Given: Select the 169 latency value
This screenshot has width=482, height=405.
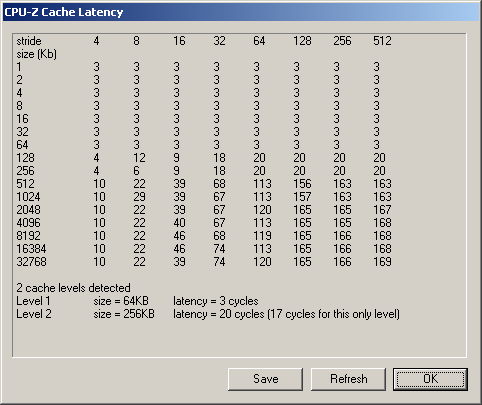Looking at the screenshot, I should click(x=382, y=262).
